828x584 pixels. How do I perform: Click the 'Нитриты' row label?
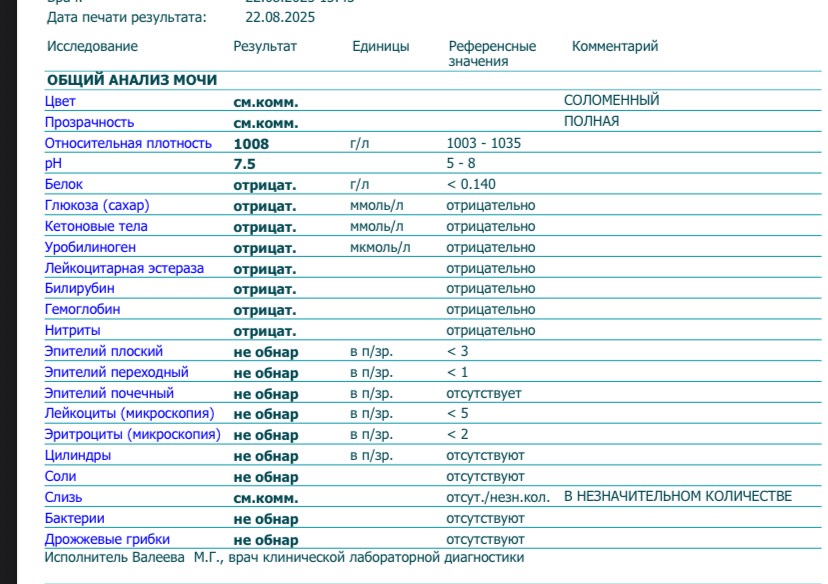(x=72, y=331)
